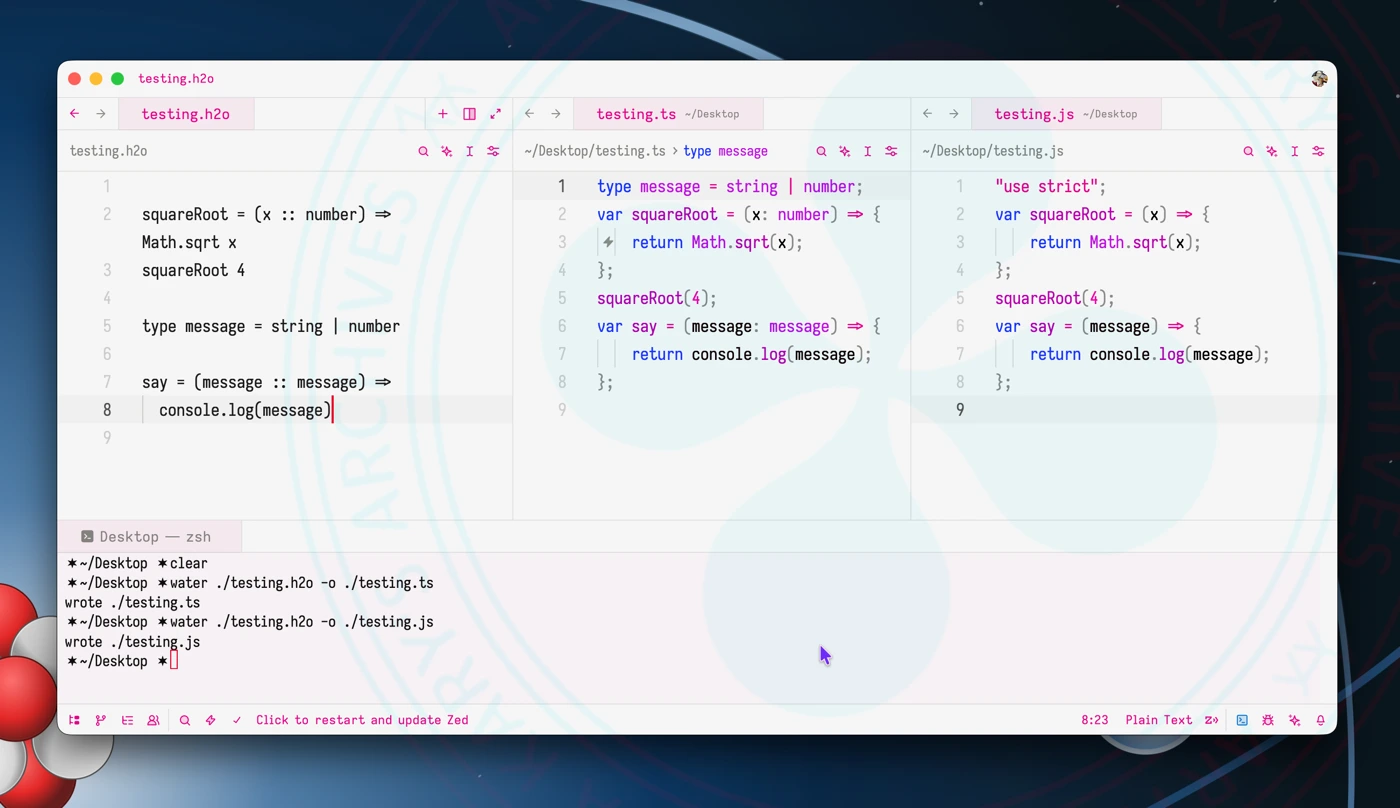
Task: Open the new item plus menu
Action: [x=443, y=114]
